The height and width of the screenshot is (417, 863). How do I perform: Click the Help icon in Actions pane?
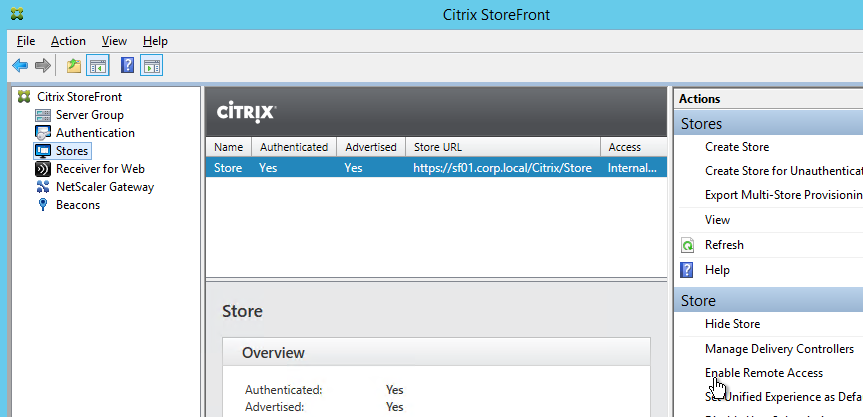coord(687,270)
